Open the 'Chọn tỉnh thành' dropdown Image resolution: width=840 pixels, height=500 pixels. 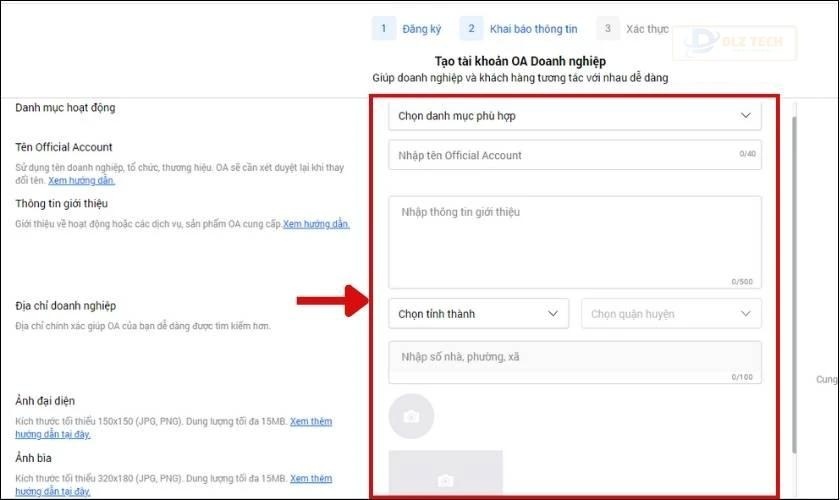coord(478,314)
